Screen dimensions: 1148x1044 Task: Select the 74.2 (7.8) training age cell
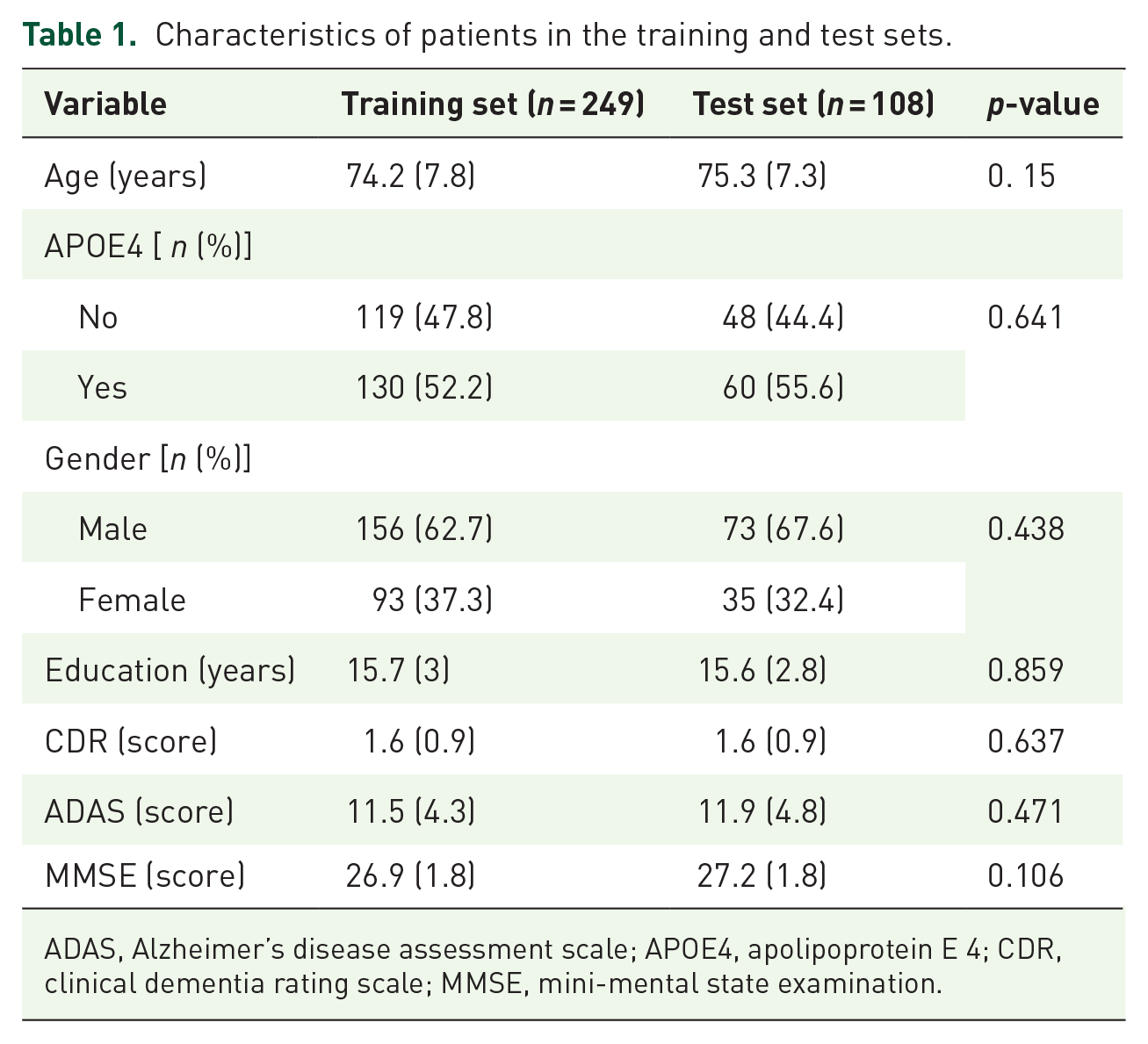pyautogui.click(x=411, y=176)
